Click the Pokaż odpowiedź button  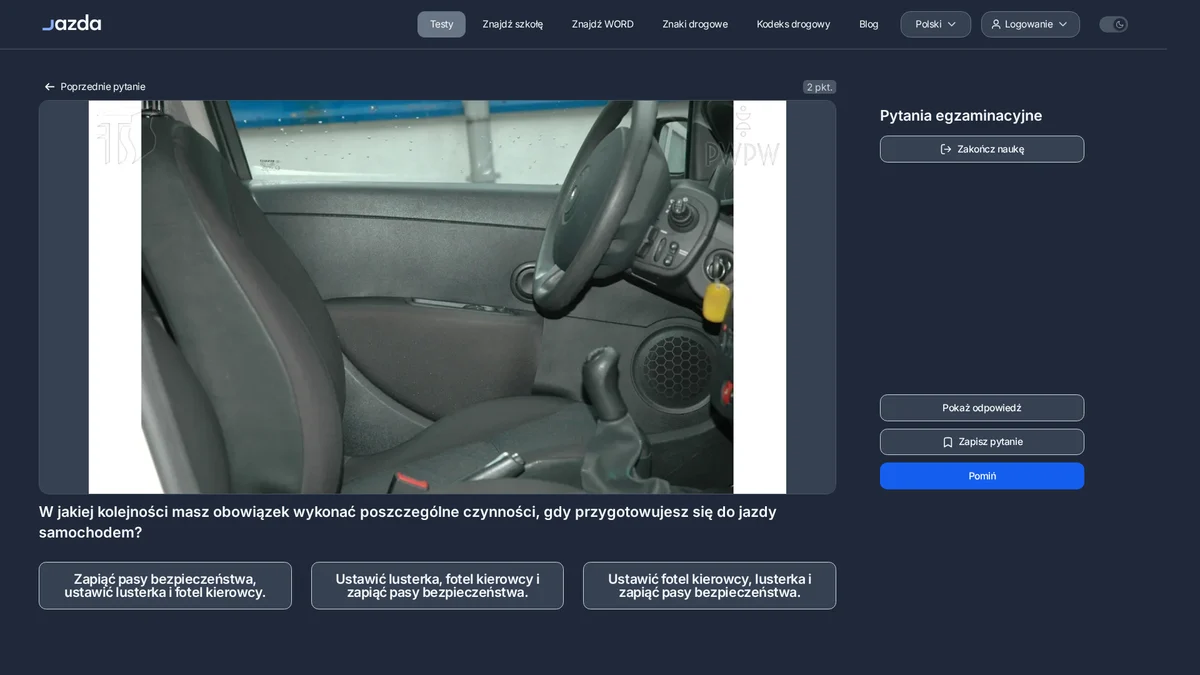[x=982, y=408]
